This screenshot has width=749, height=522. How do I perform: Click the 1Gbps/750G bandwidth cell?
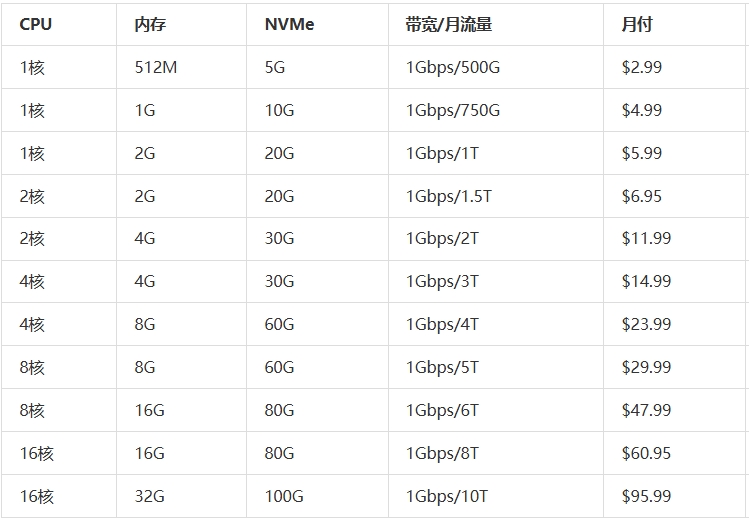(452, 111)
